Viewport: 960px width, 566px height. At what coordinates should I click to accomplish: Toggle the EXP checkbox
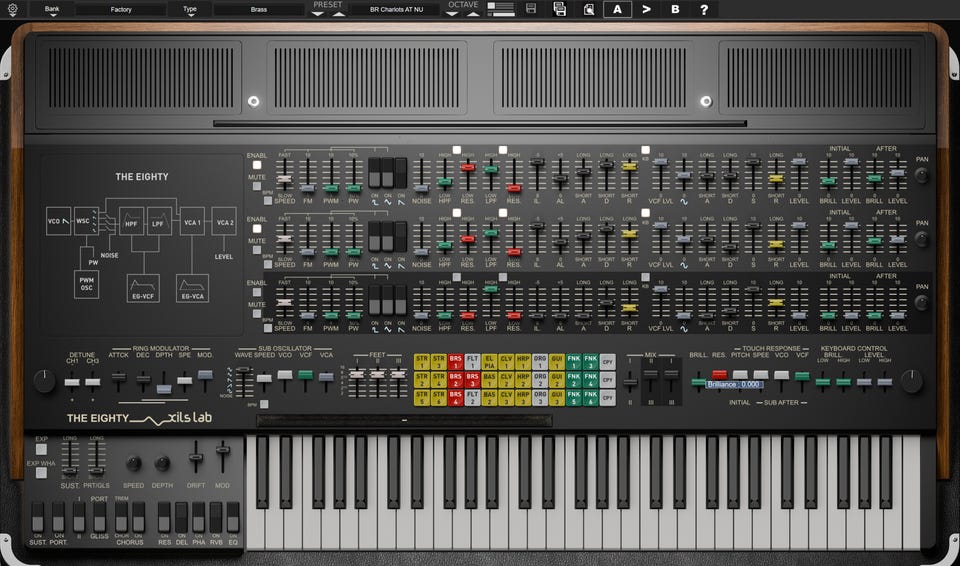tap(41, 450)
